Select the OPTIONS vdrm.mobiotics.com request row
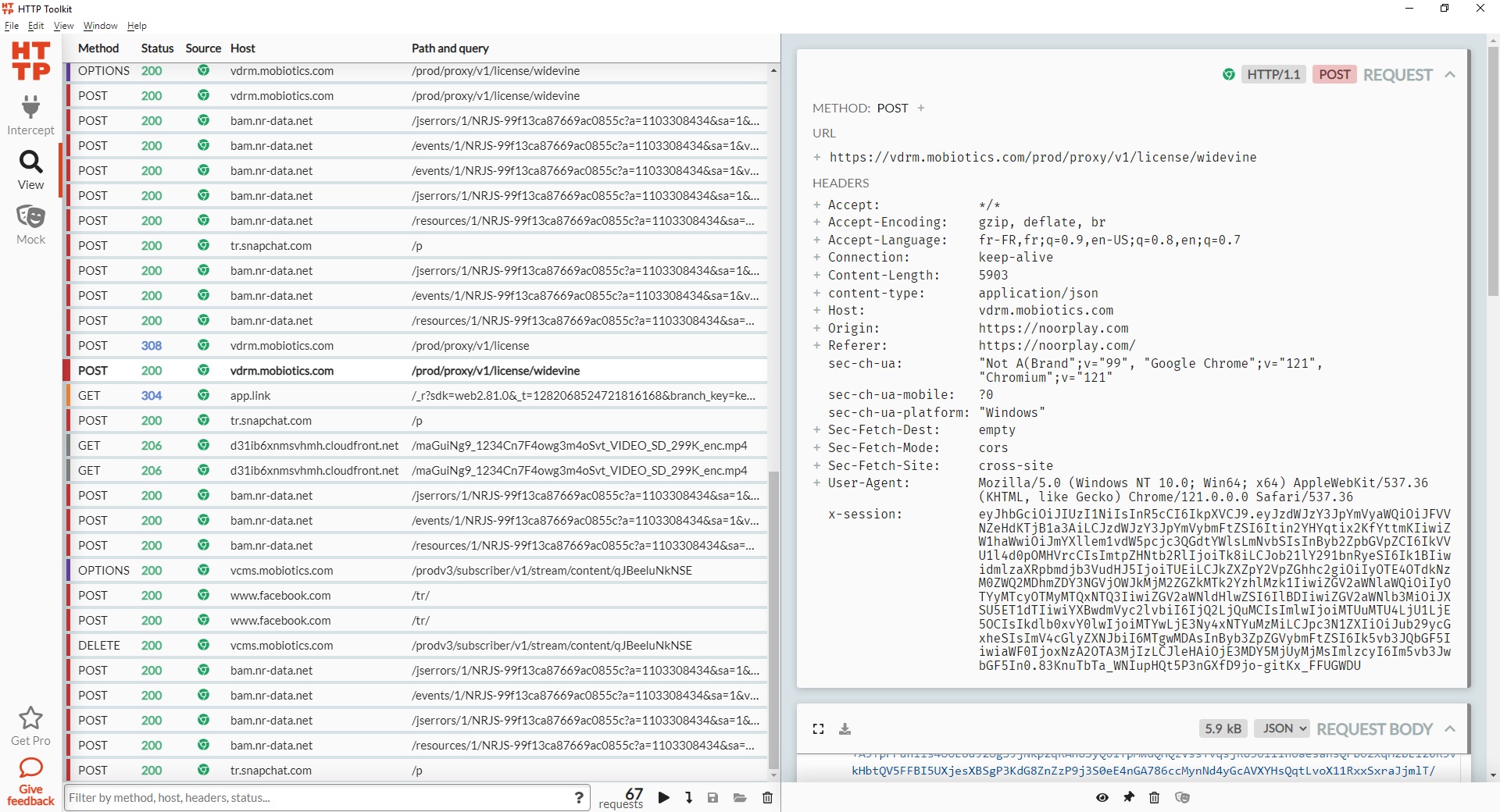The image size is (1500, 812). click(x=416, y=71)
